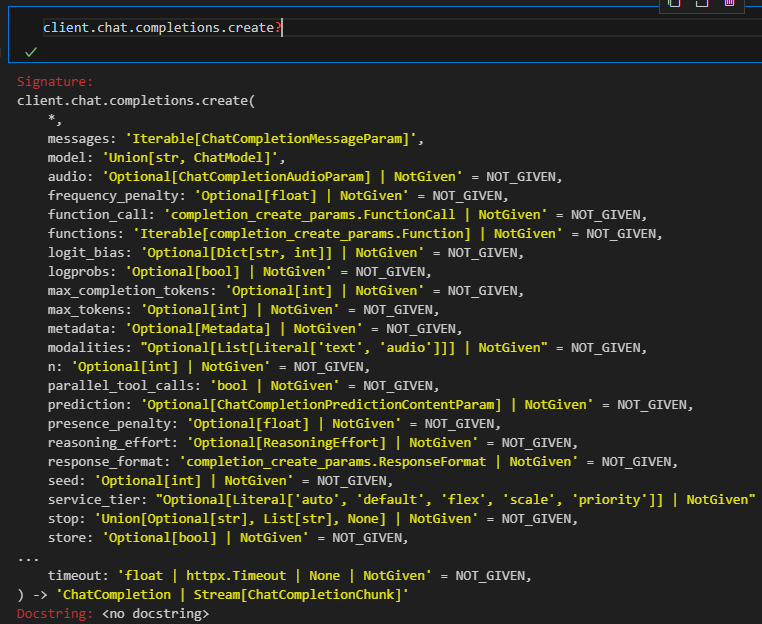762x624 pixels.
Task: Click the 'response_format' parameter line
Action: [x=363, y=462]
